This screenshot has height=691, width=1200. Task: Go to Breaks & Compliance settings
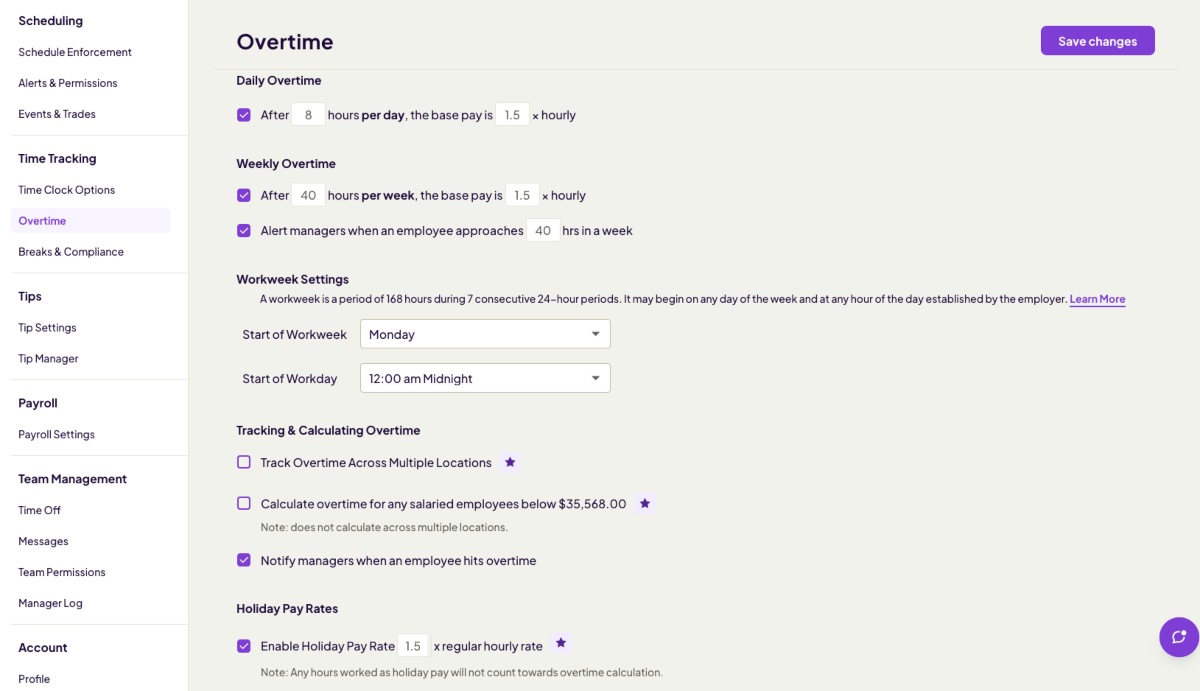[71, 252]
